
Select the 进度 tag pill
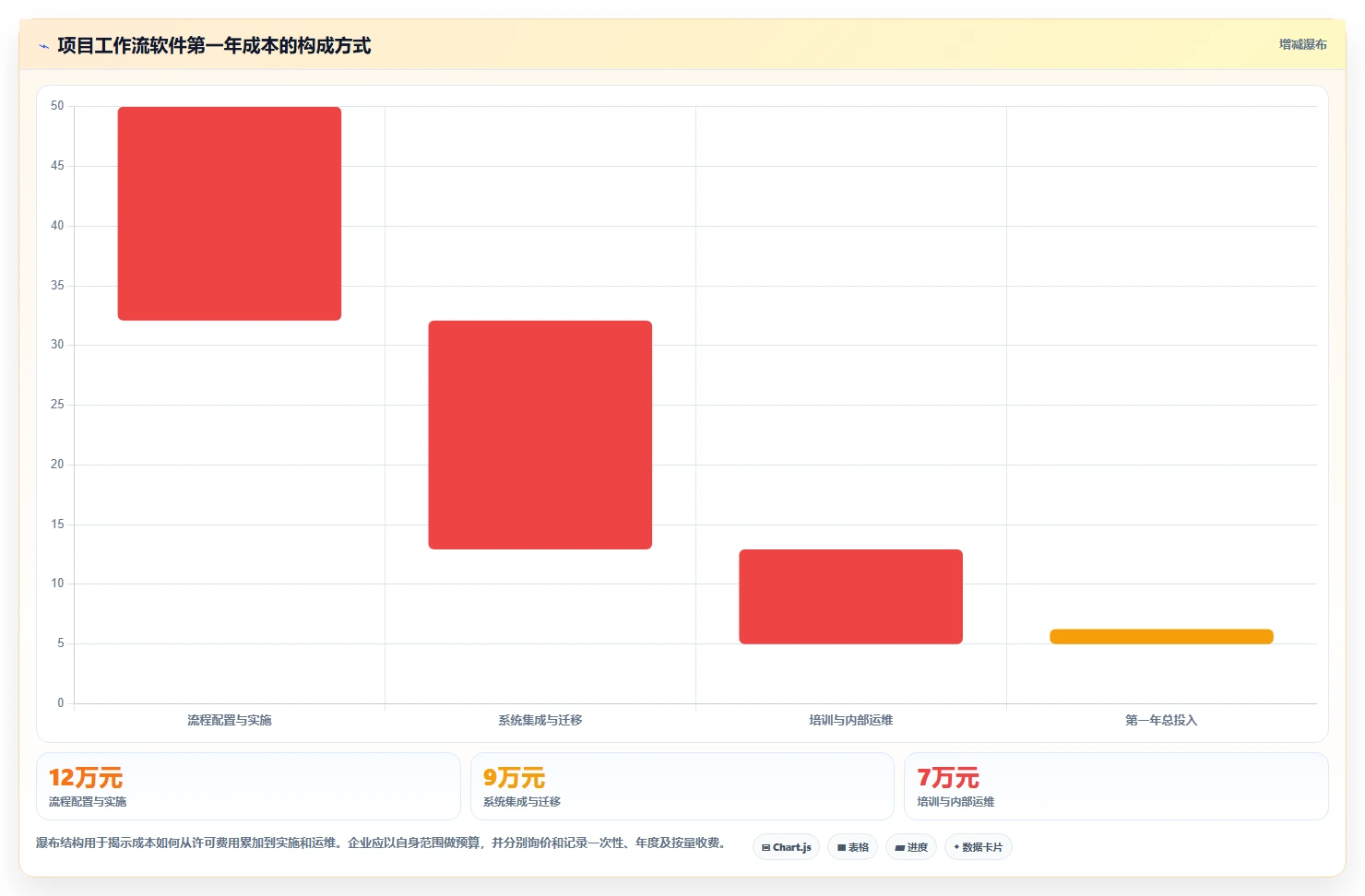pyautogui.click(x=911, y=847)
